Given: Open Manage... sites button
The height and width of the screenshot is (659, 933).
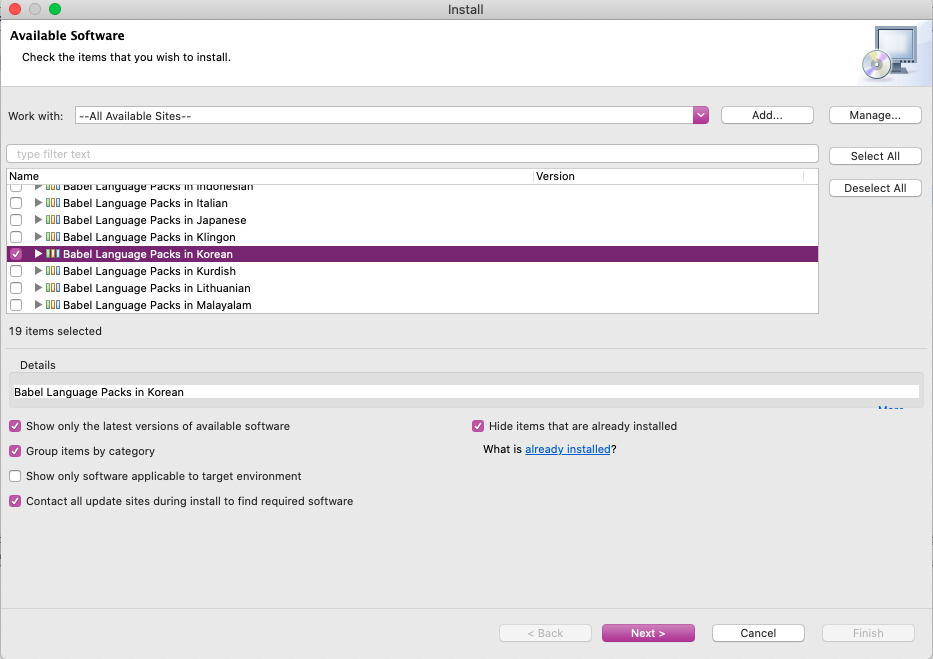Looking at the screenshot, I should pos(875,115).
